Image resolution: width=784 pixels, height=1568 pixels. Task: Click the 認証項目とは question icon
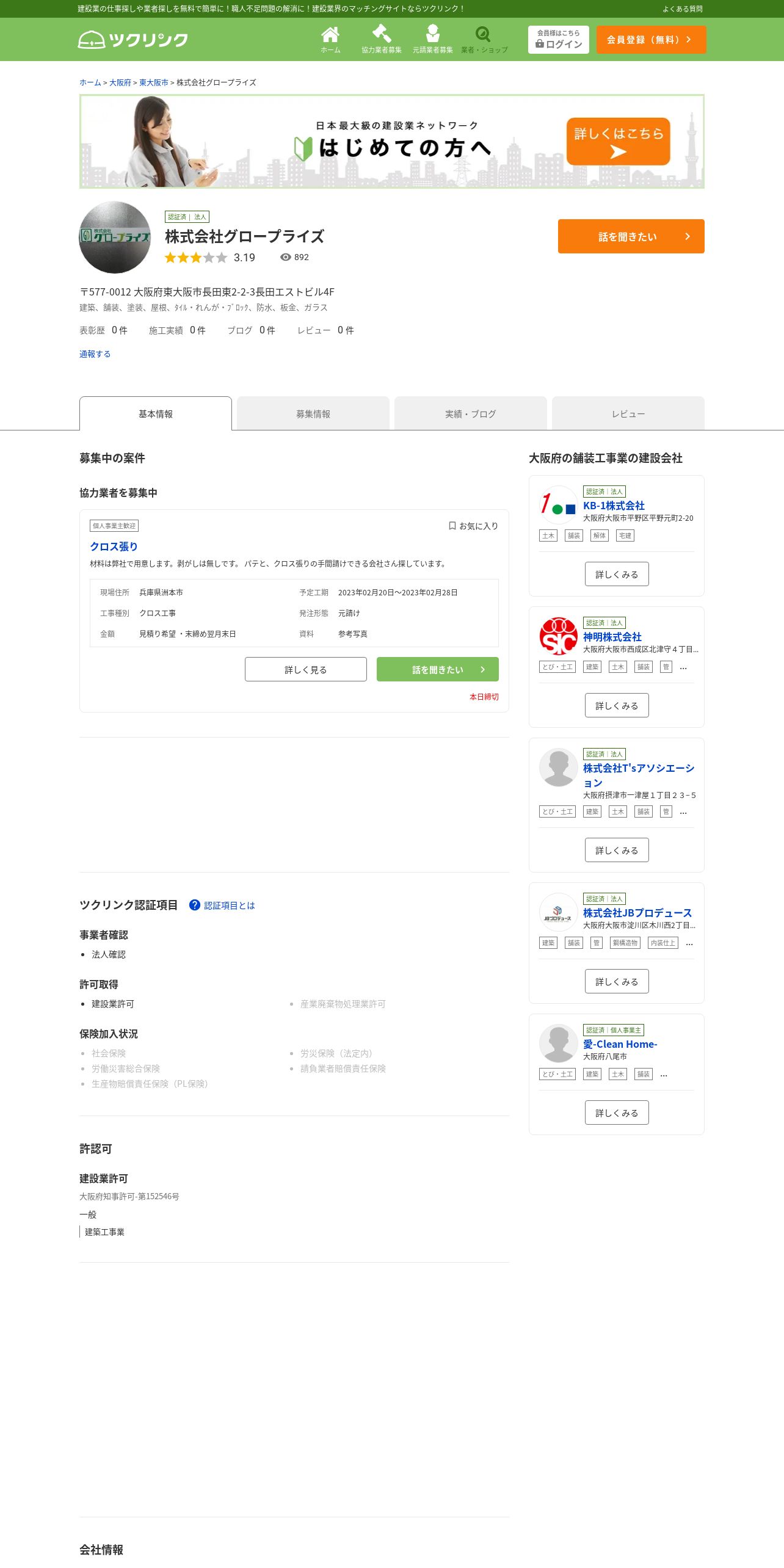pos(195,905)
